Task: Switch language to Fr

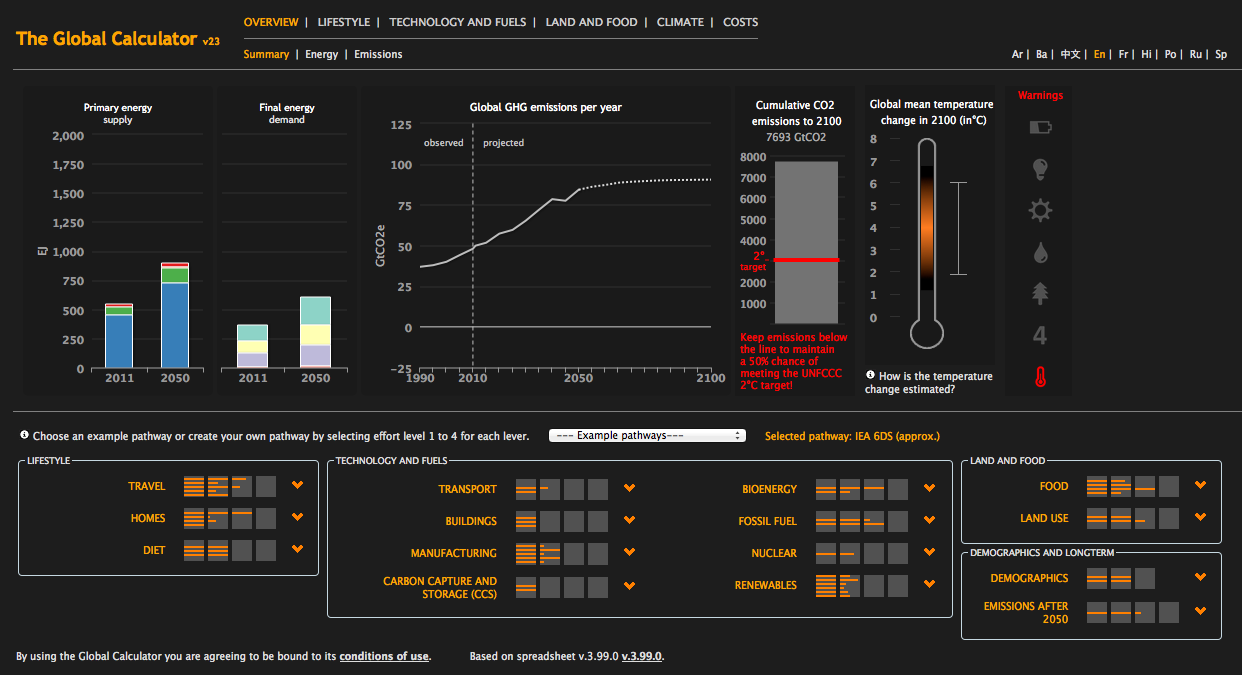Action: pos(1124,55)
